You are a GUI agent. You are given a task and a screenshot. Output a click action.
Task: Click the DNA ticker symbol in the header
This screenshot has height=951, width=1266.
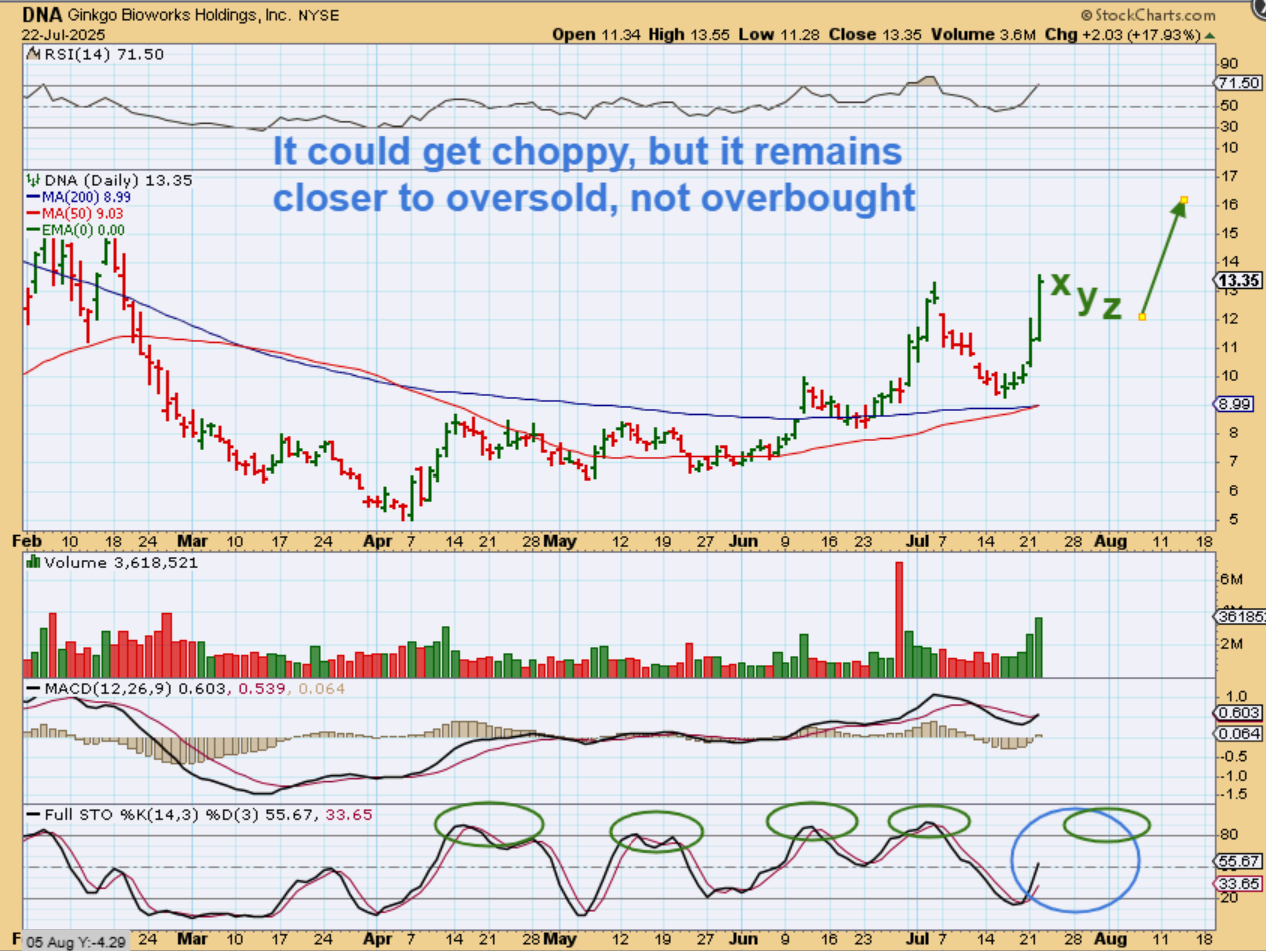[x=40, y=14]
